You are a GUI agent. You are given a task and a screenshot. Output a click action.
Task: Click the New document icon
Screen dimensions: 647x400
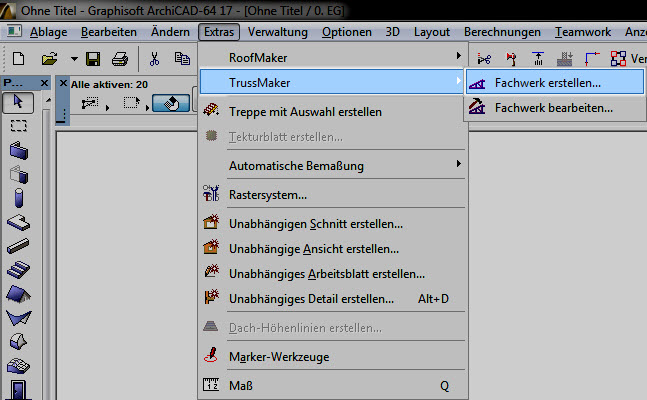point(19,59)
